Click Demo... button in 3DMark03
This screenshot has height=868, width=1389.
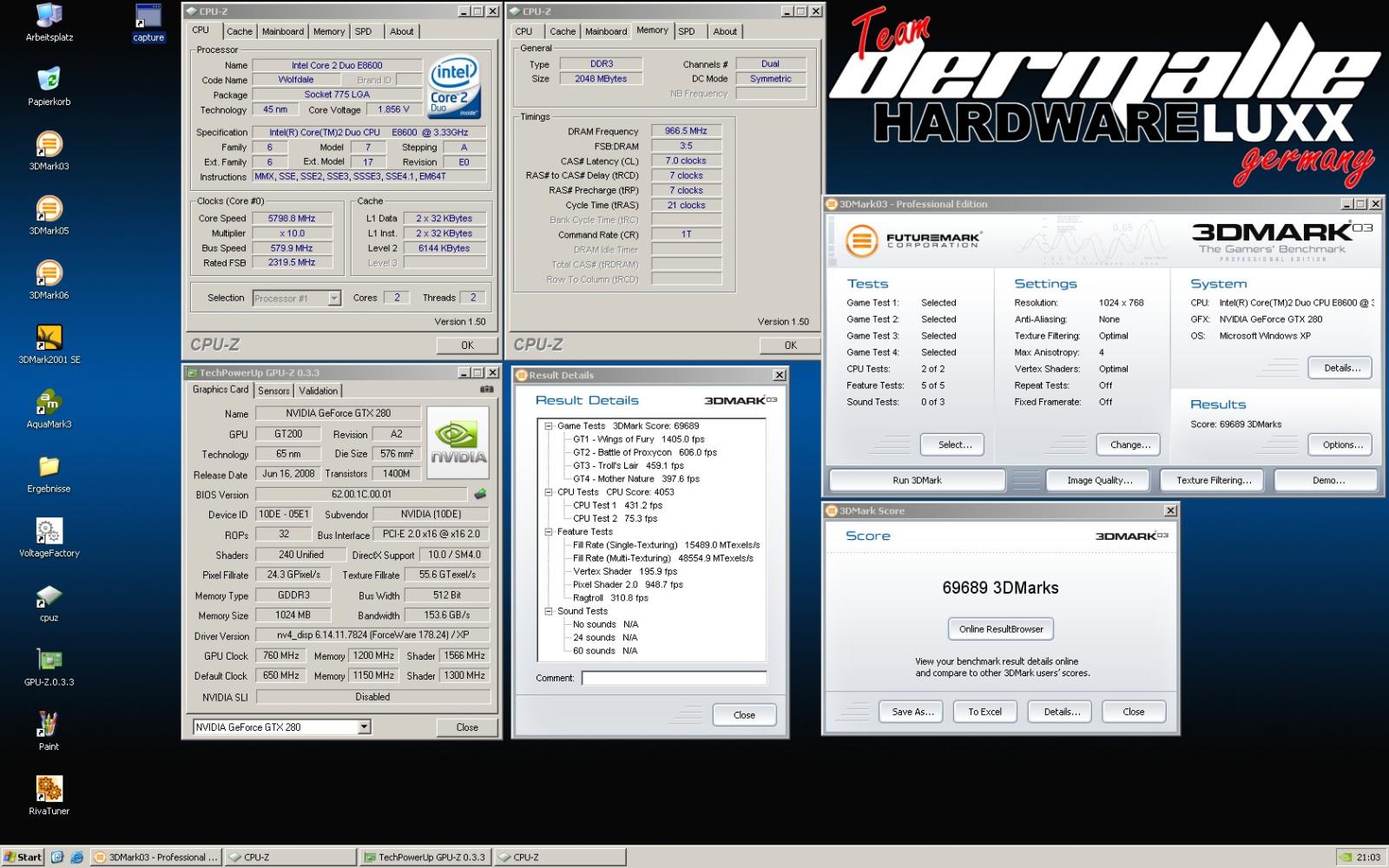1327,480
